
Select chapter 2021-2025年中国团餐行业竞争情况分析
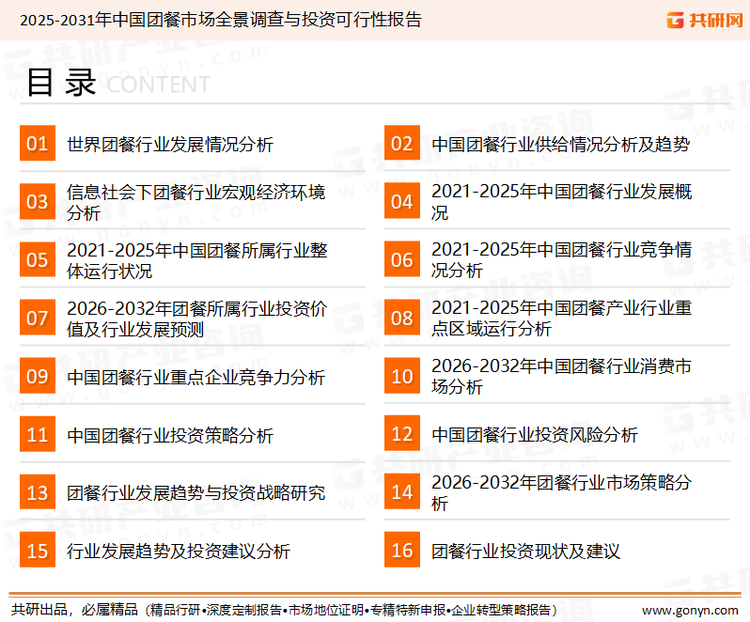pyautogui.click(x=562, y=260)
